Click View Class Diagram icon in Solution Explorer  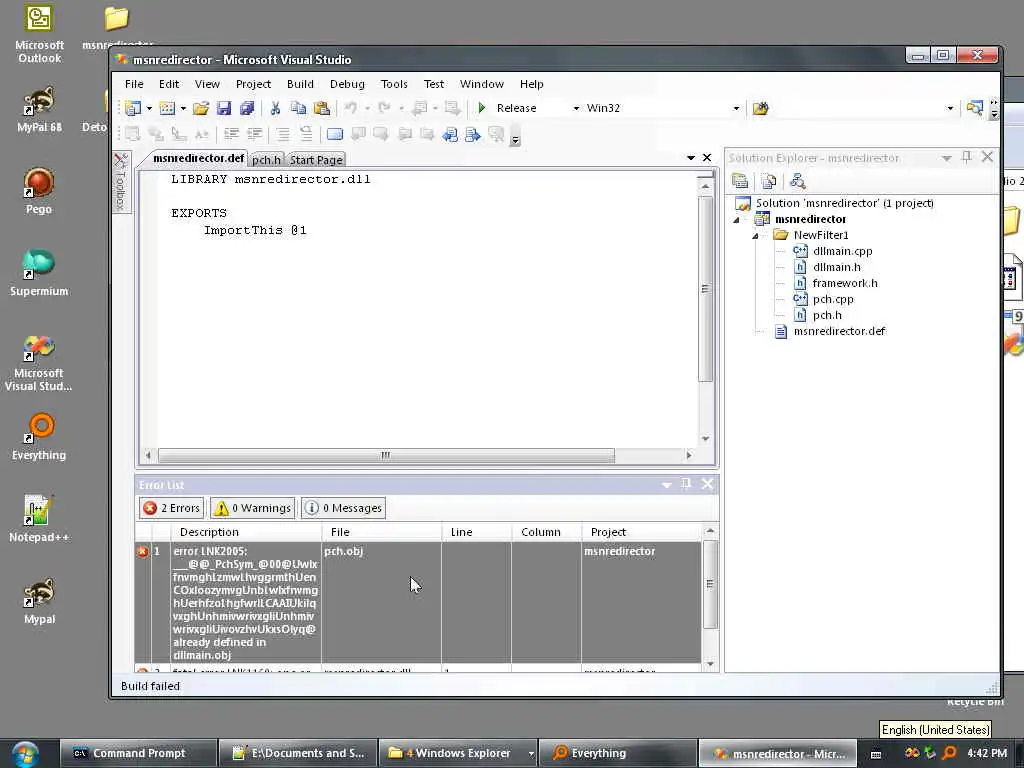797,181
